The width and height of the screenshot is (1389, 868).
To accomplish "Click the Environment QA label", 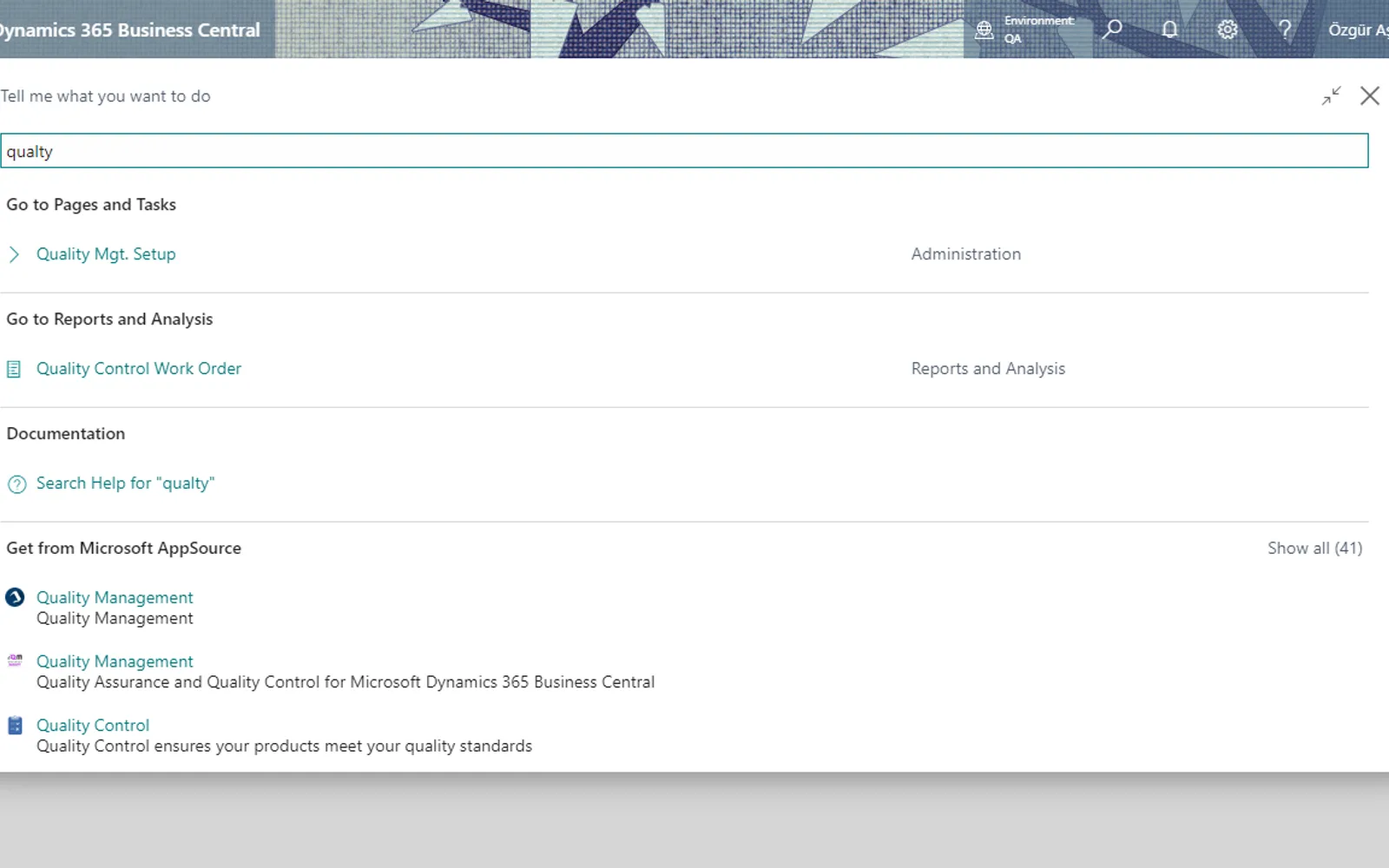I will (x=1038, y=30).
